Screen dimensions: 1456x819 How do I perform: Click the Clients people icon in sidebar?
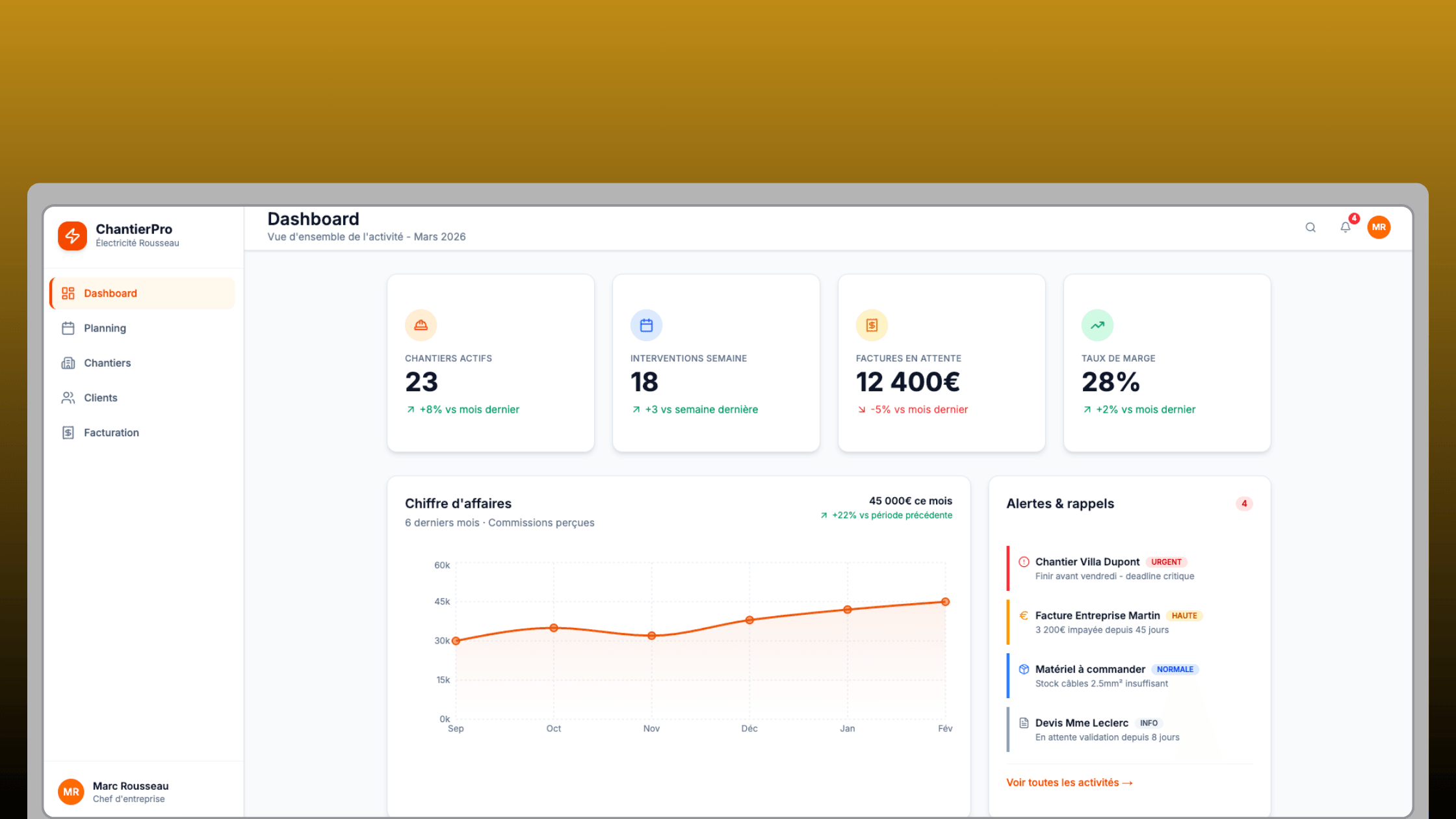pos(68,397)
